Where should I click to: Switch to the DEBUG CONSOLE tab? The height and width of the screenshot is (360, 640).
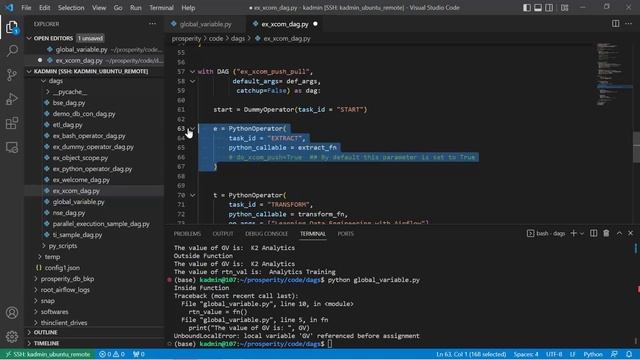(267, 233)
